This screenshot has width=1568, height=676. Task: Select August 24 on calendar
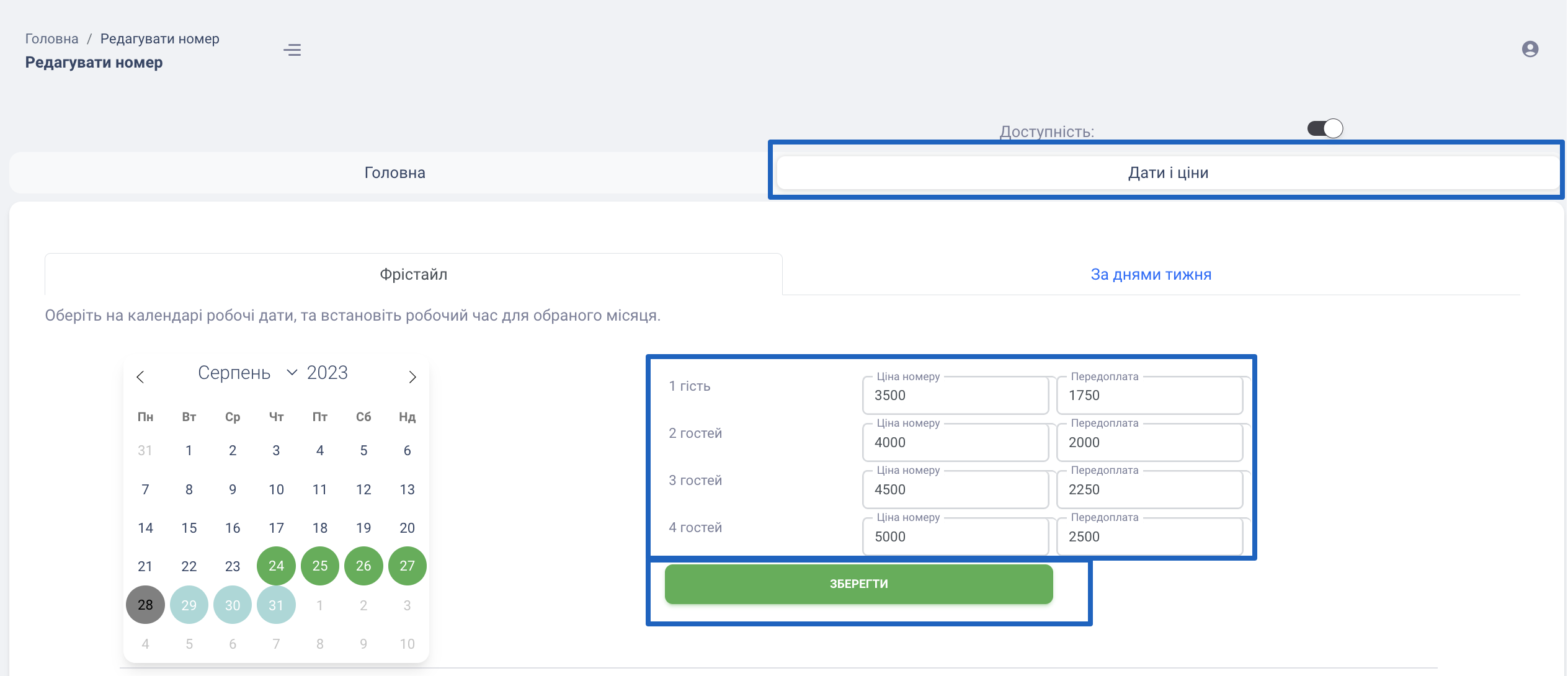pos(276,566)
